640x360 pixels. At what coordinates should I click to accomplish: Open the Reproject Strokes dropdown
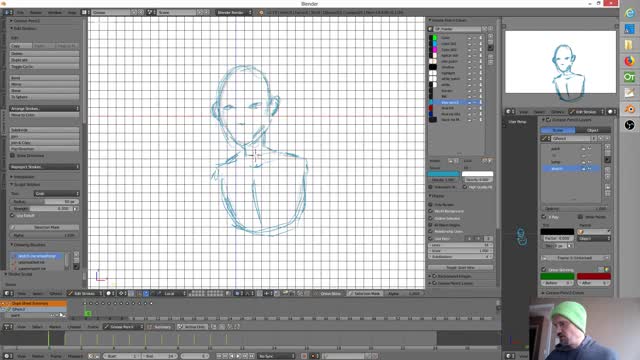(44, 167)
